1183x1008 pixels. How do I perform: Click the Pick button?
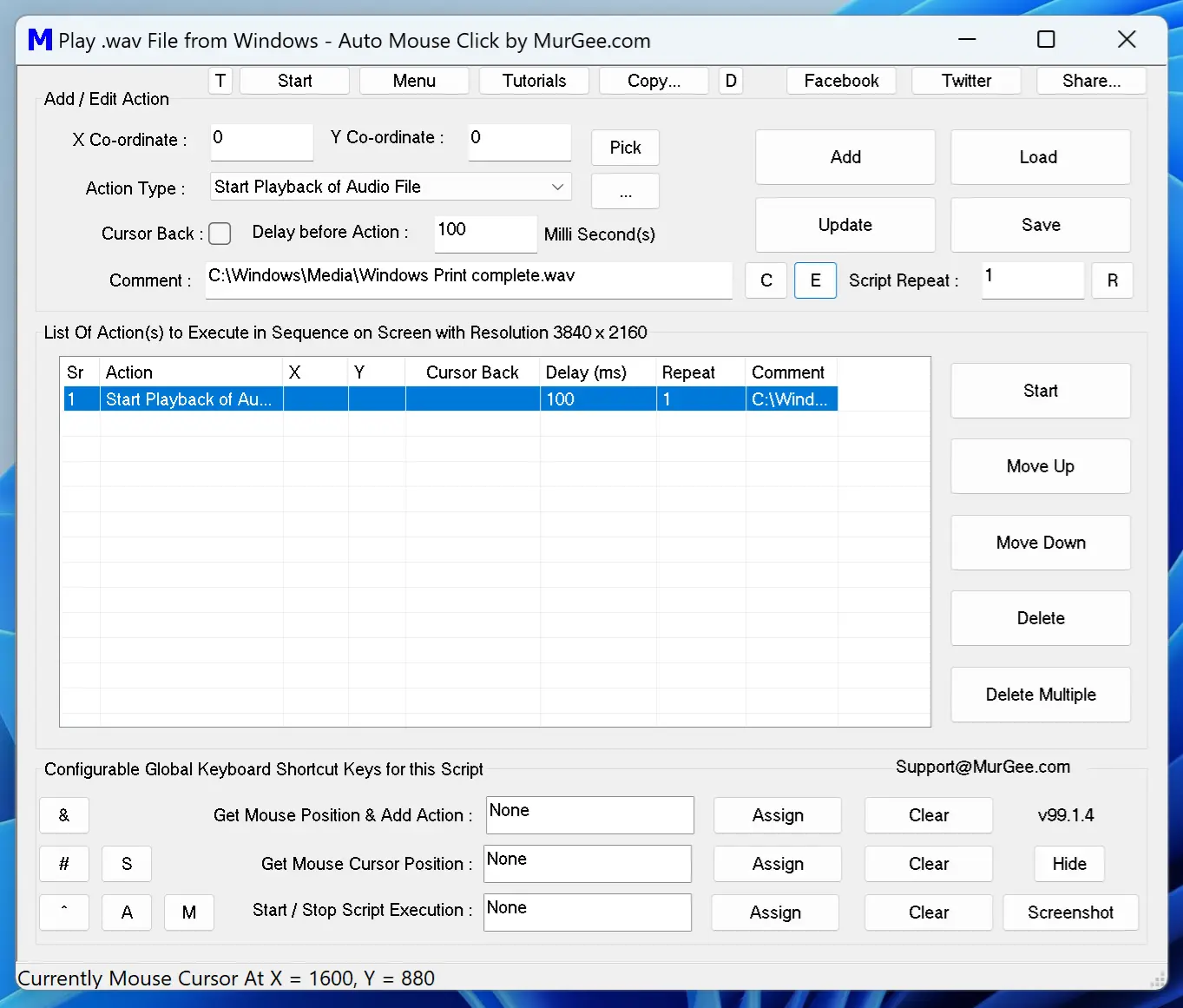625,148
